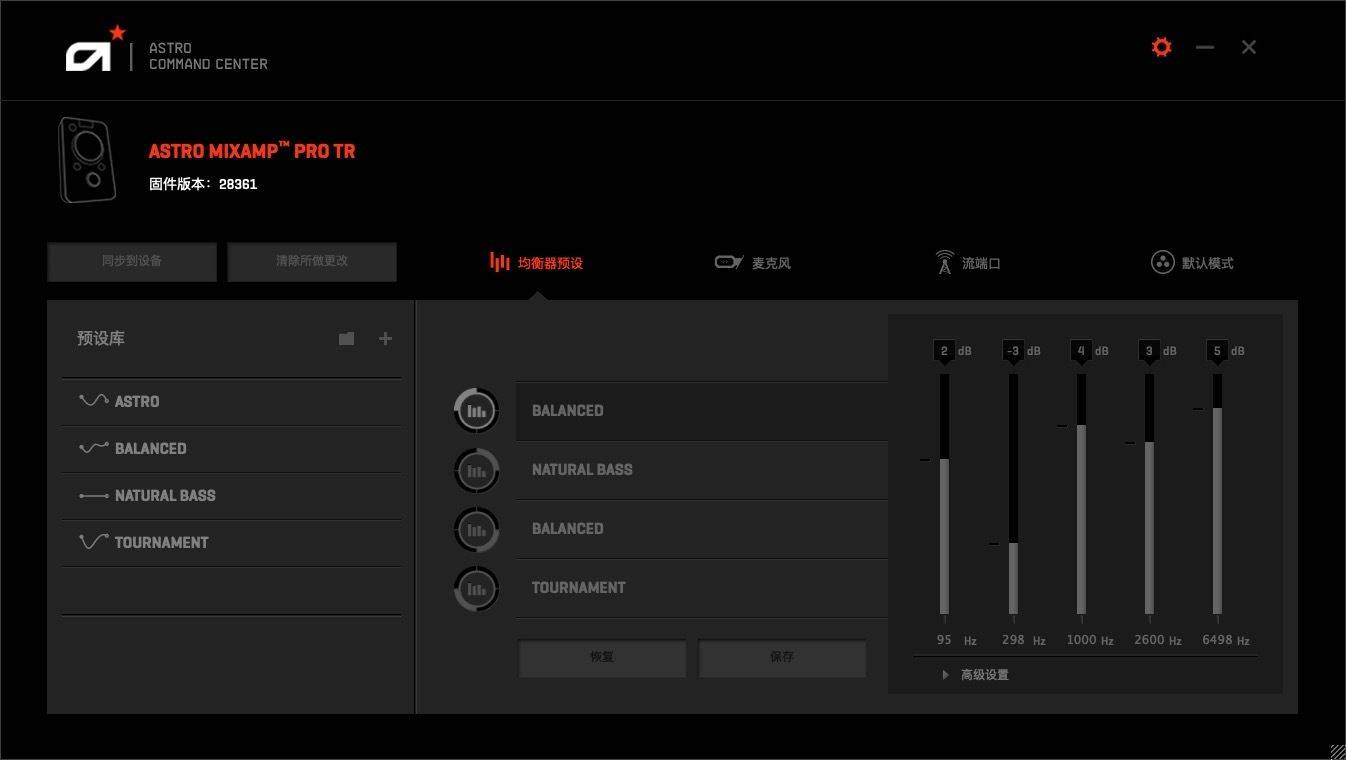Viewport: 1346px width, 760px height.
Task: Select the first circular preset slot icon
Action: point(476,411)
